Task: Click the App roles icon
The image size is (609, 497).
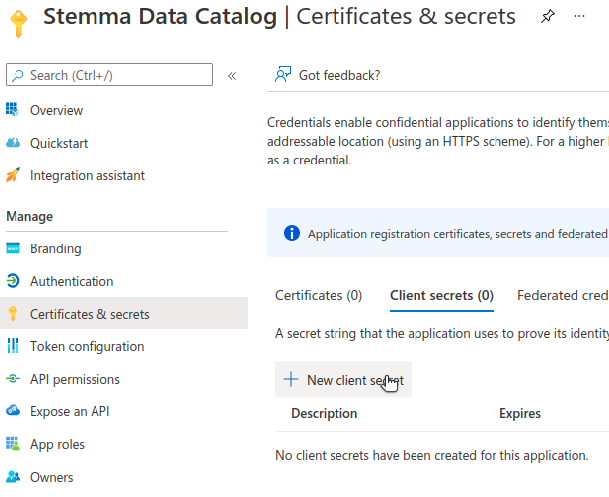Action: pyautogui.click(x=13, y=444)
